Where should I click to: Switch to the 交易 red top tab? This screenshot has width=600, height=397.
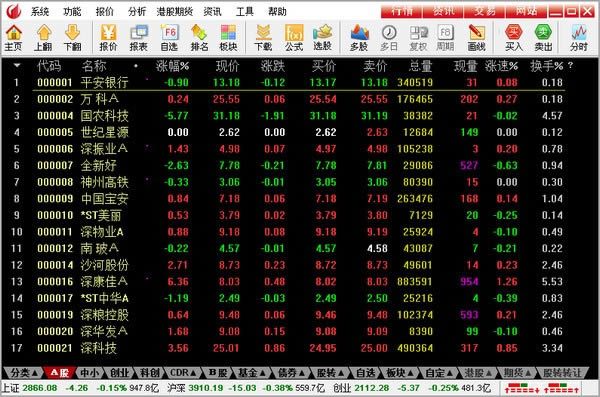(x=485, y=11)
